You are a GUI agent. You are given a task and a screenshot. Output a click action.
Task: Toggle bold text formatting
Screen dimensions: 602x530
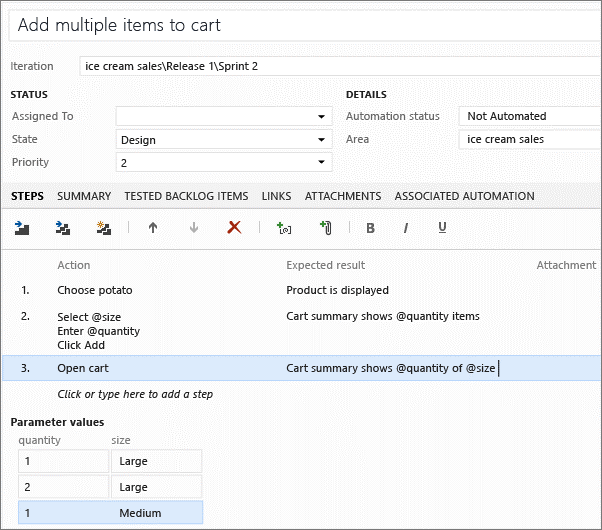[x=370, y=228]
